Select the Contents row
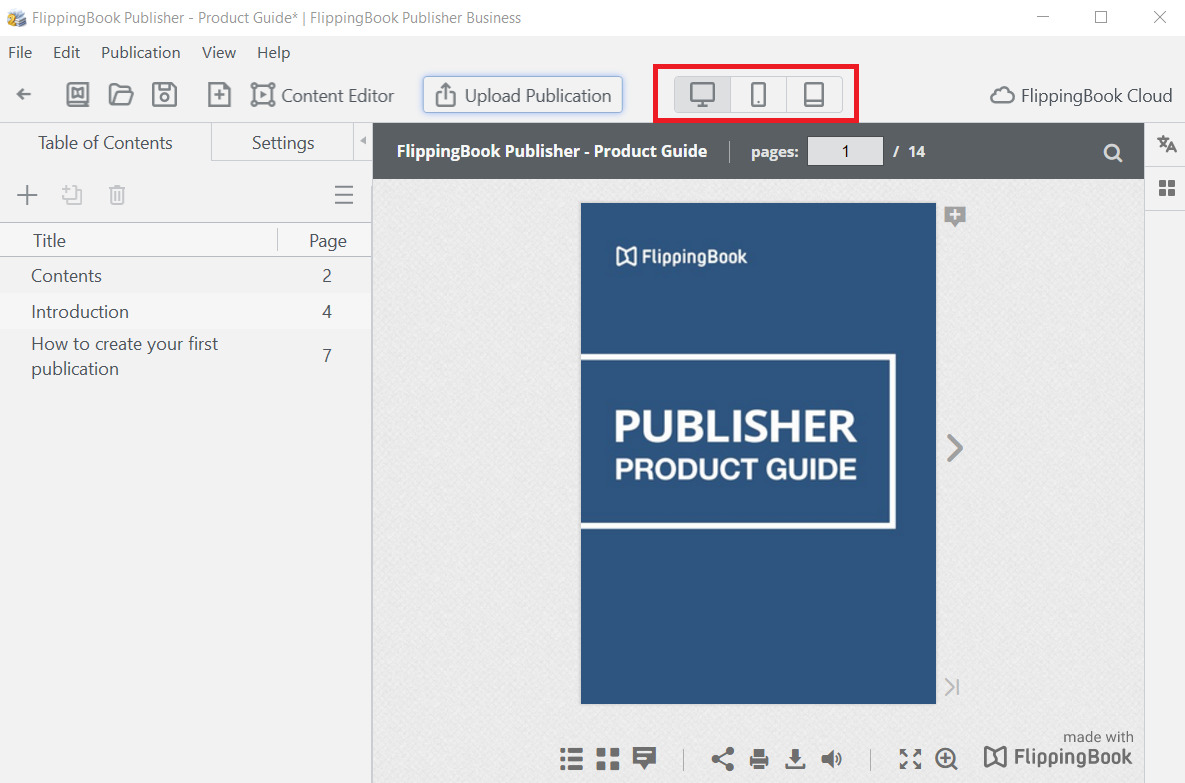1185x783 pixels. pyautogui.click(x=185, y=276)
